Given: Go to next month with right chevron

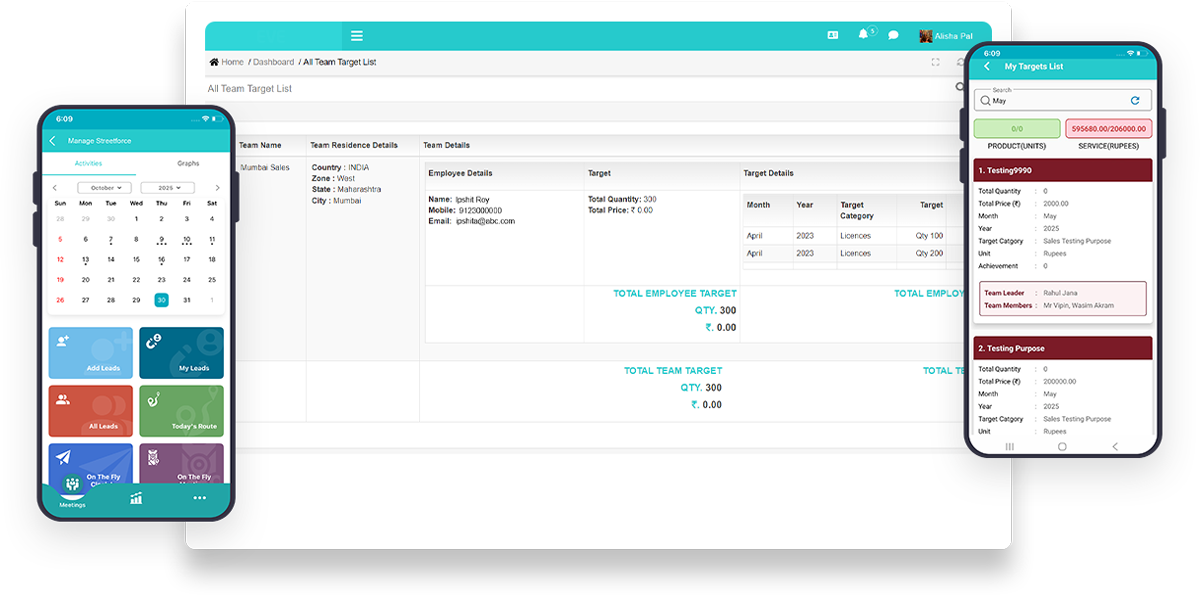Looking at the screenshot, I should click(218, 188).
